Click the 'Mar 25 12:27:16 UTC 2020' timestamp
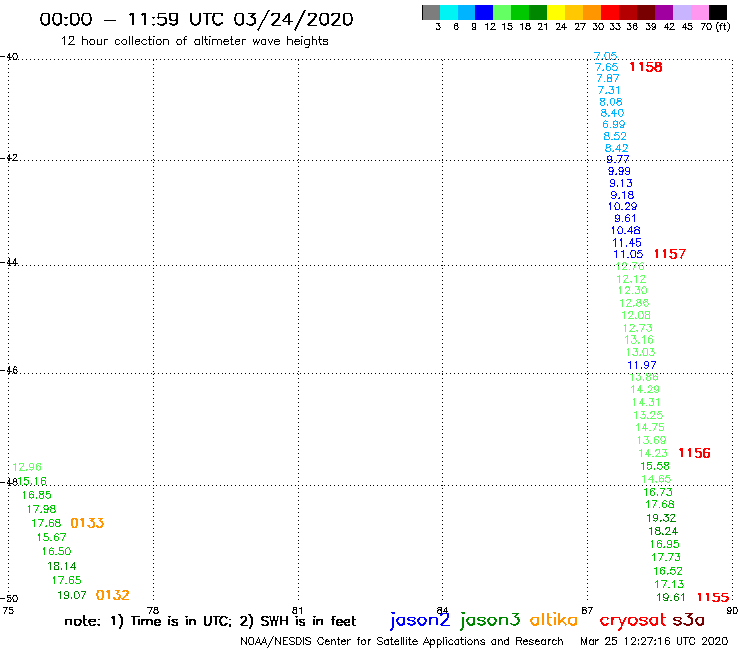 pos(654,641)
